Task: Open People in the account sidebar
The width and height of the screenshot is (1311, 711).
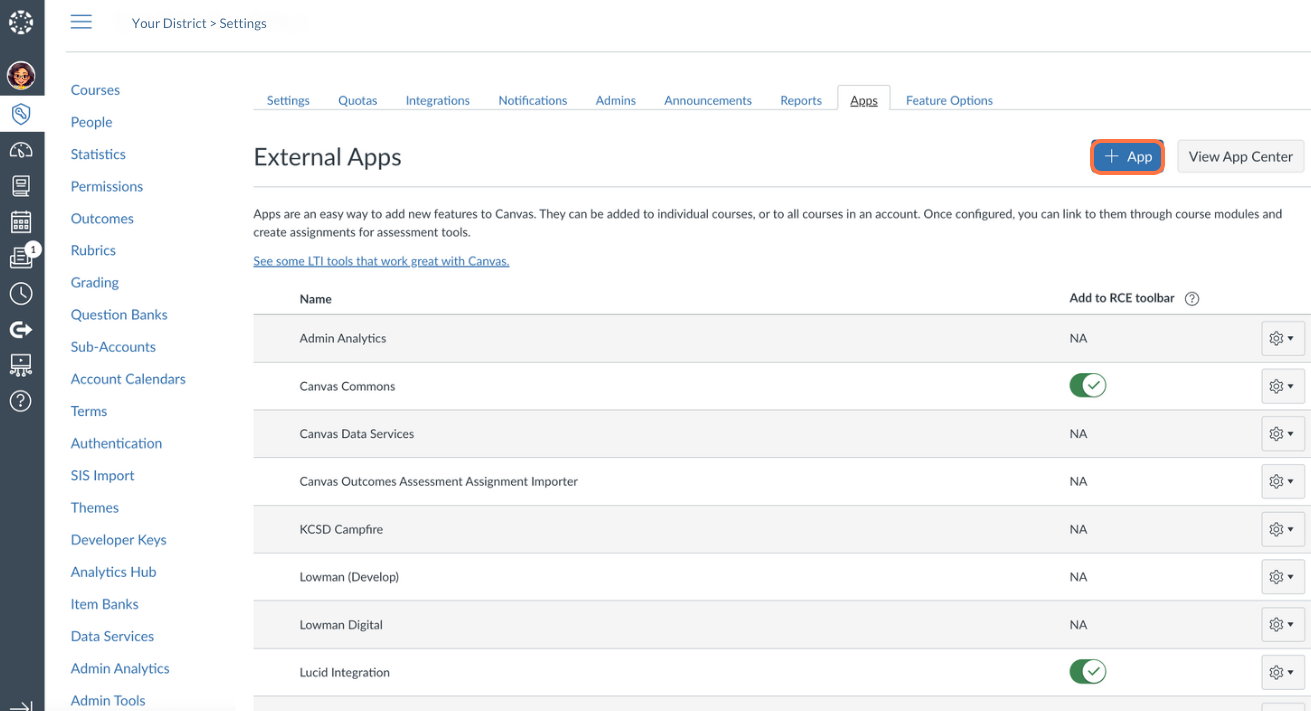Action: 91,122
